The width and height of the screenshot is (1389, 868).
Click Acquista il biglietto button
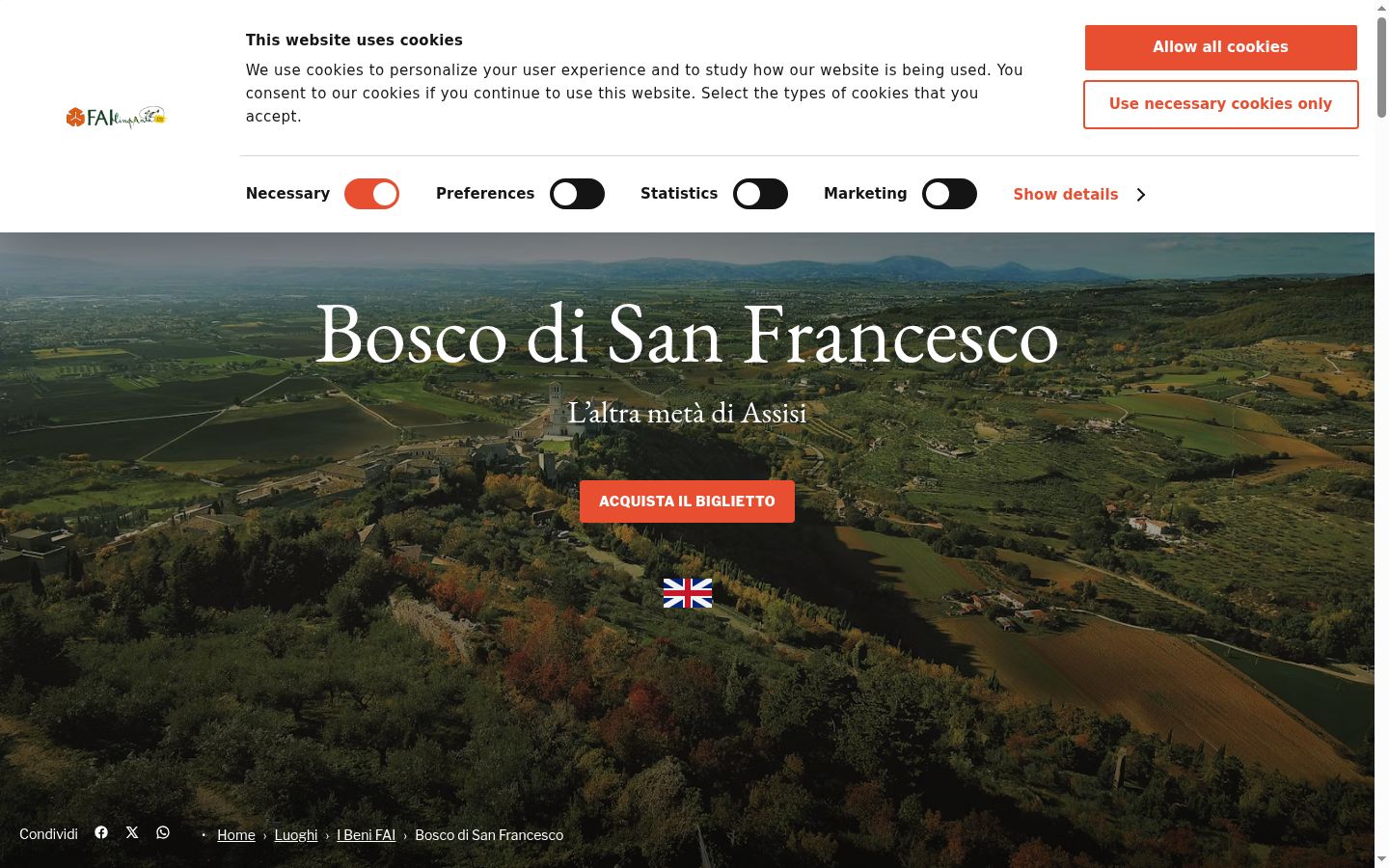tap(687, 502)
